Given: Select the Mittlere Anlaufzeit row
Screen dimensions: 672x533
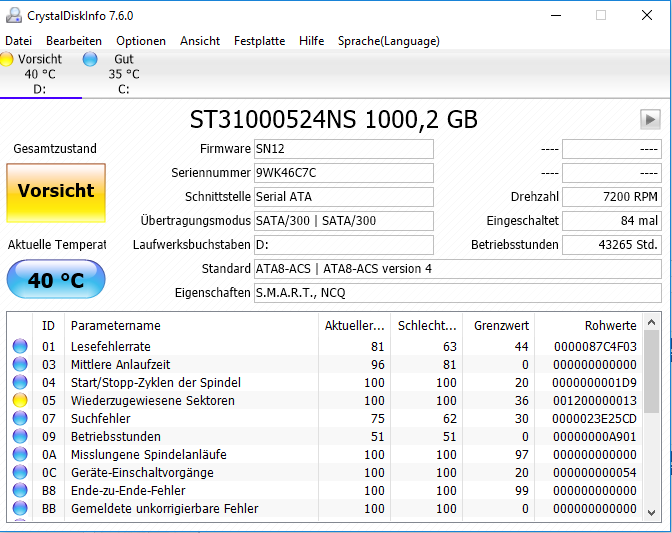Looking at the screenshot, I should (324, 364).
